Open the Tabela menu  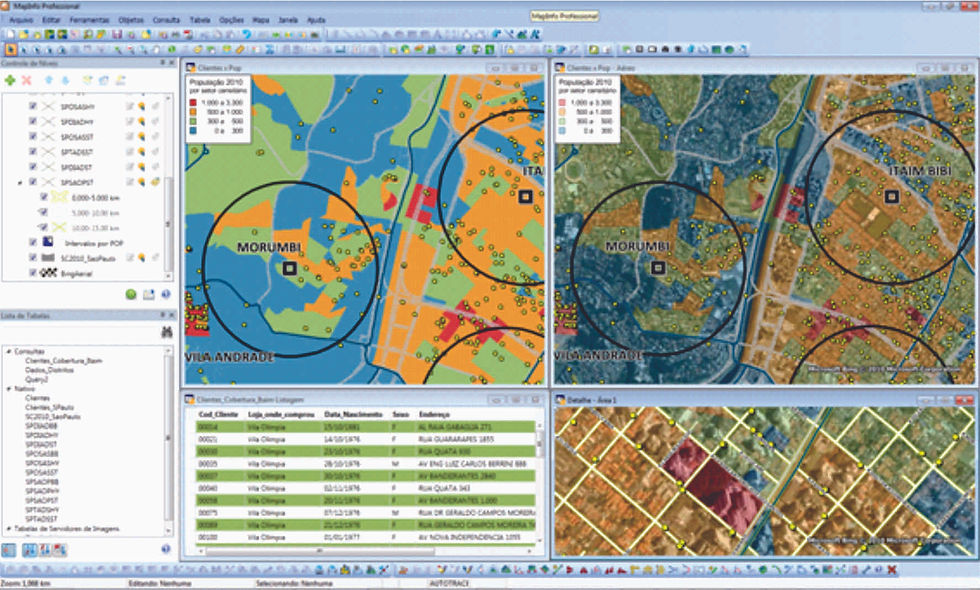tap(200, 20)
